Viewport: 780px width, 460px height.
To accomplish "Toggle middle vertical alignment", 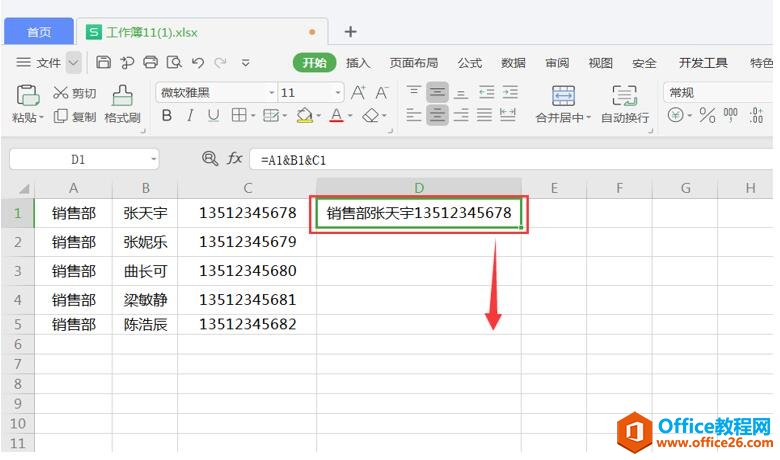I will point(437,92).
